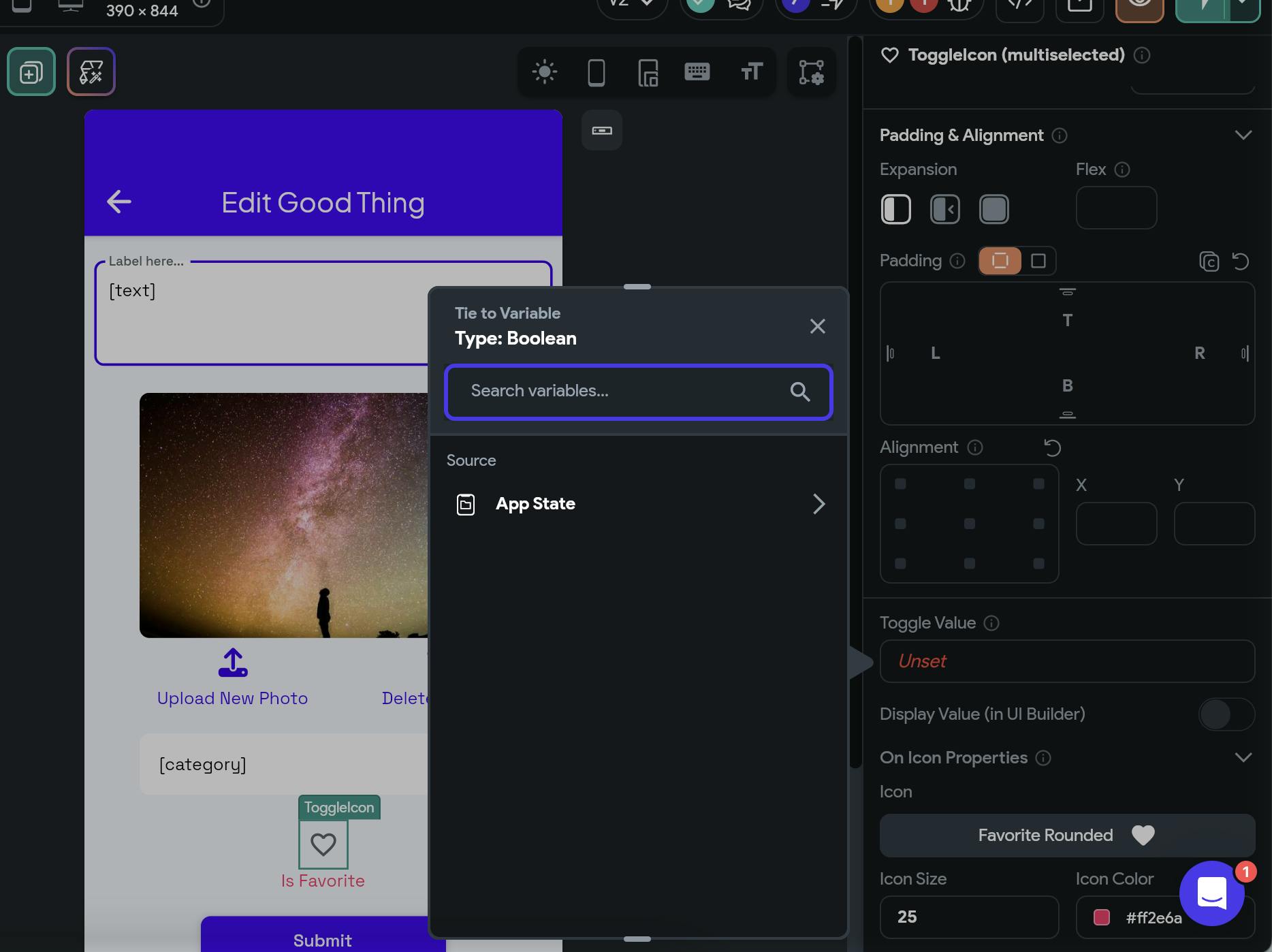The width and height of the screenshot is (1272, 952).
Task: Focus the Search variables input field
Action: 639,392
